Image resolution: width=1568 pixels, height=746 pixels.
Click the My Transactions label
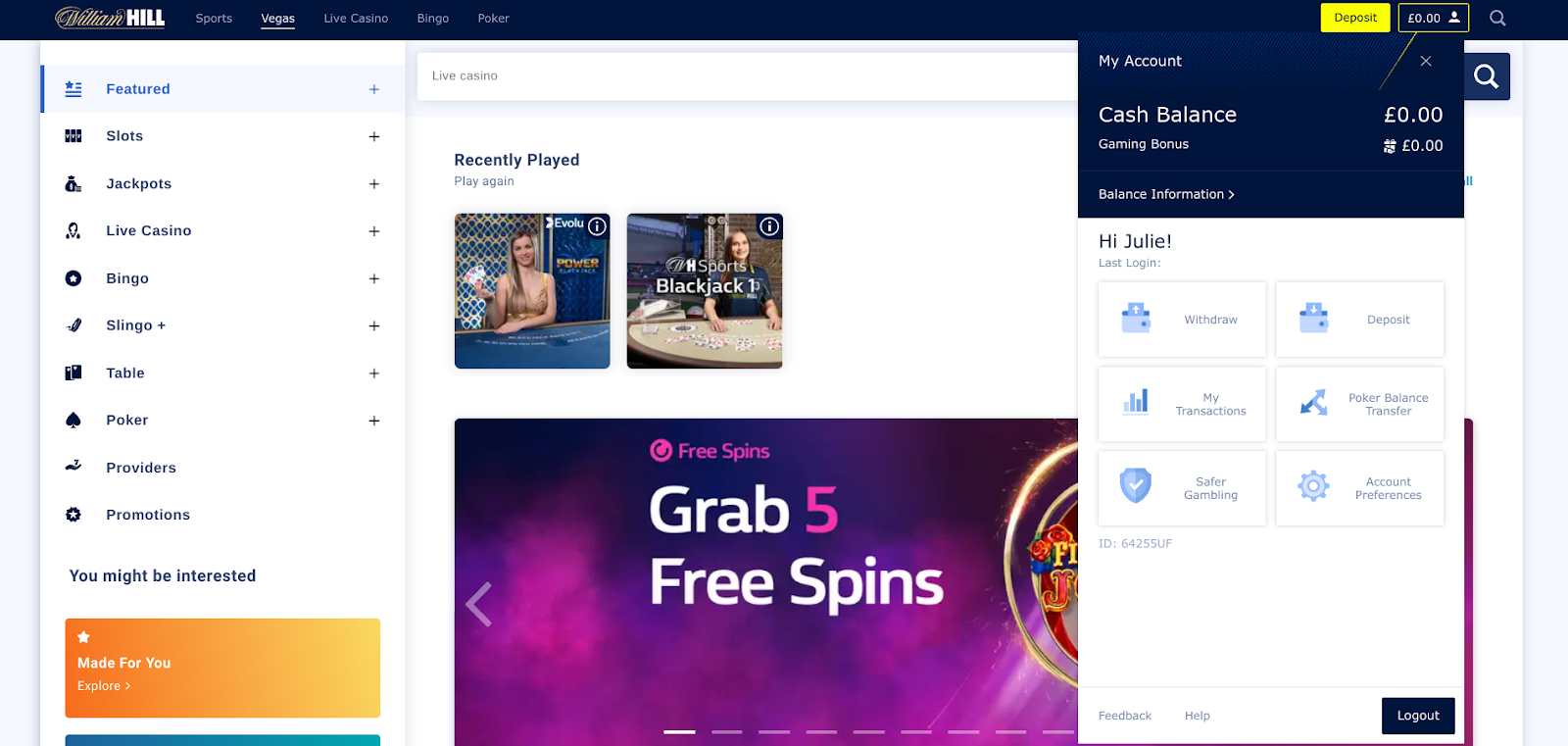(1210, 404)
